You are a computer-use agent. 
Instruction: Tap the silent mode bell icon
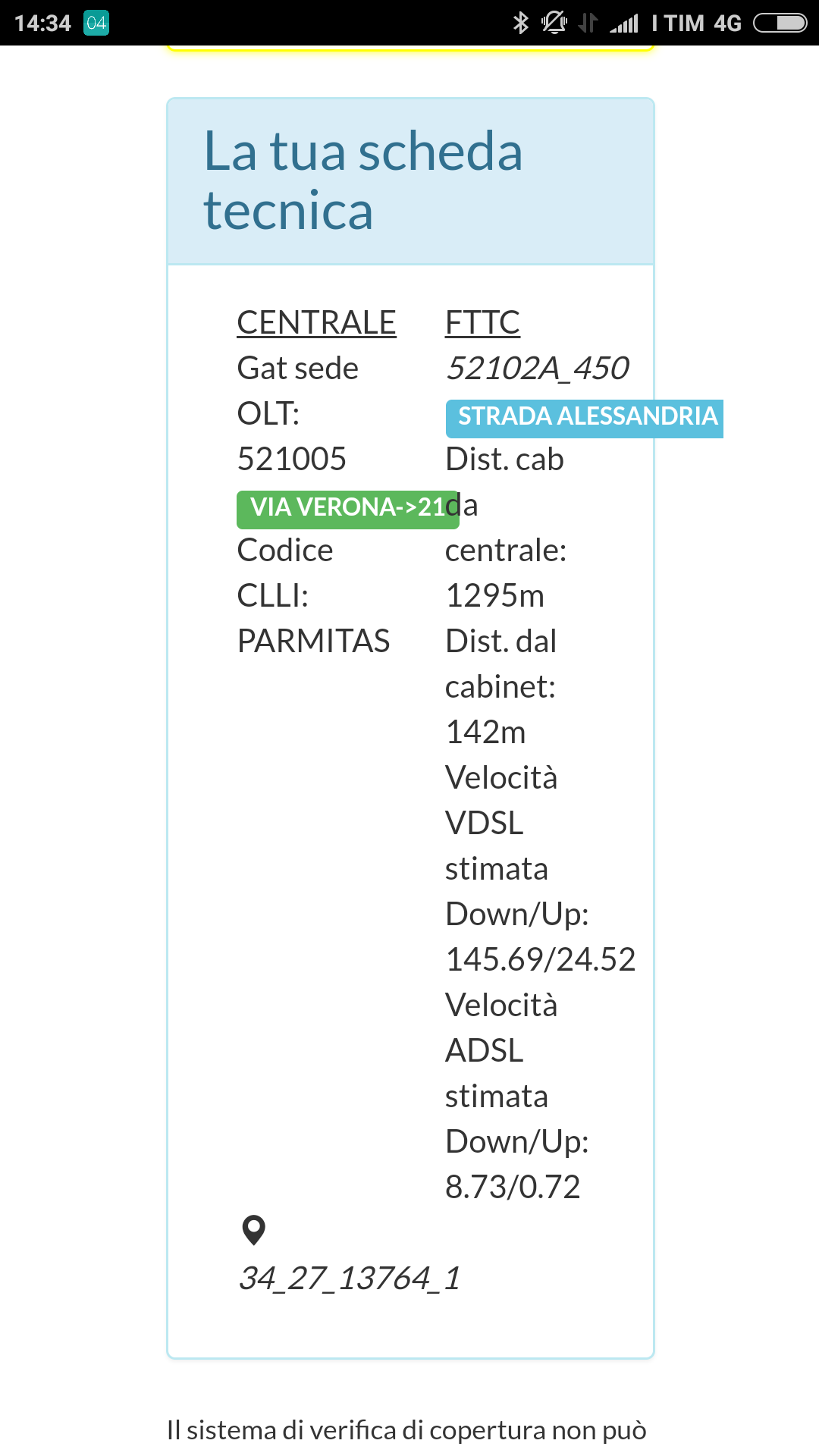click(x=553, y=24)
